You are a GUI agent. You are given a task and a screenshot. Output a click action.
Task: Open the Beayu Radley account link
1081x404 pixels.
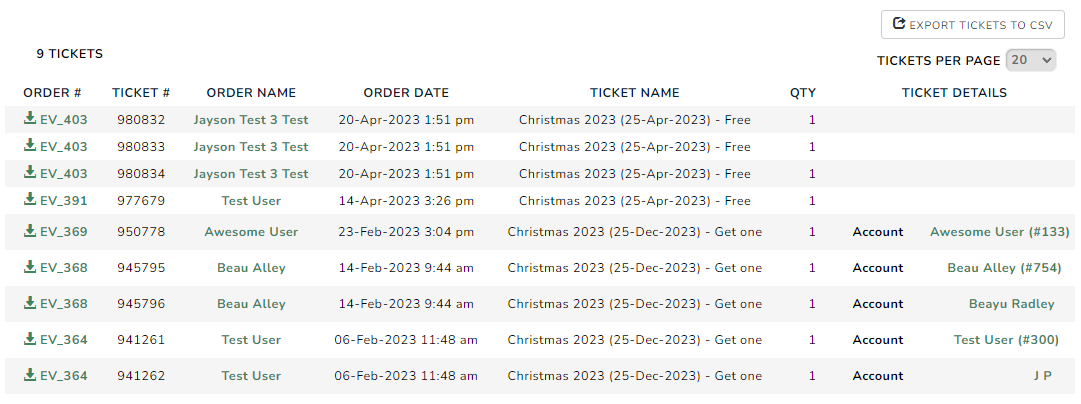1011,303
